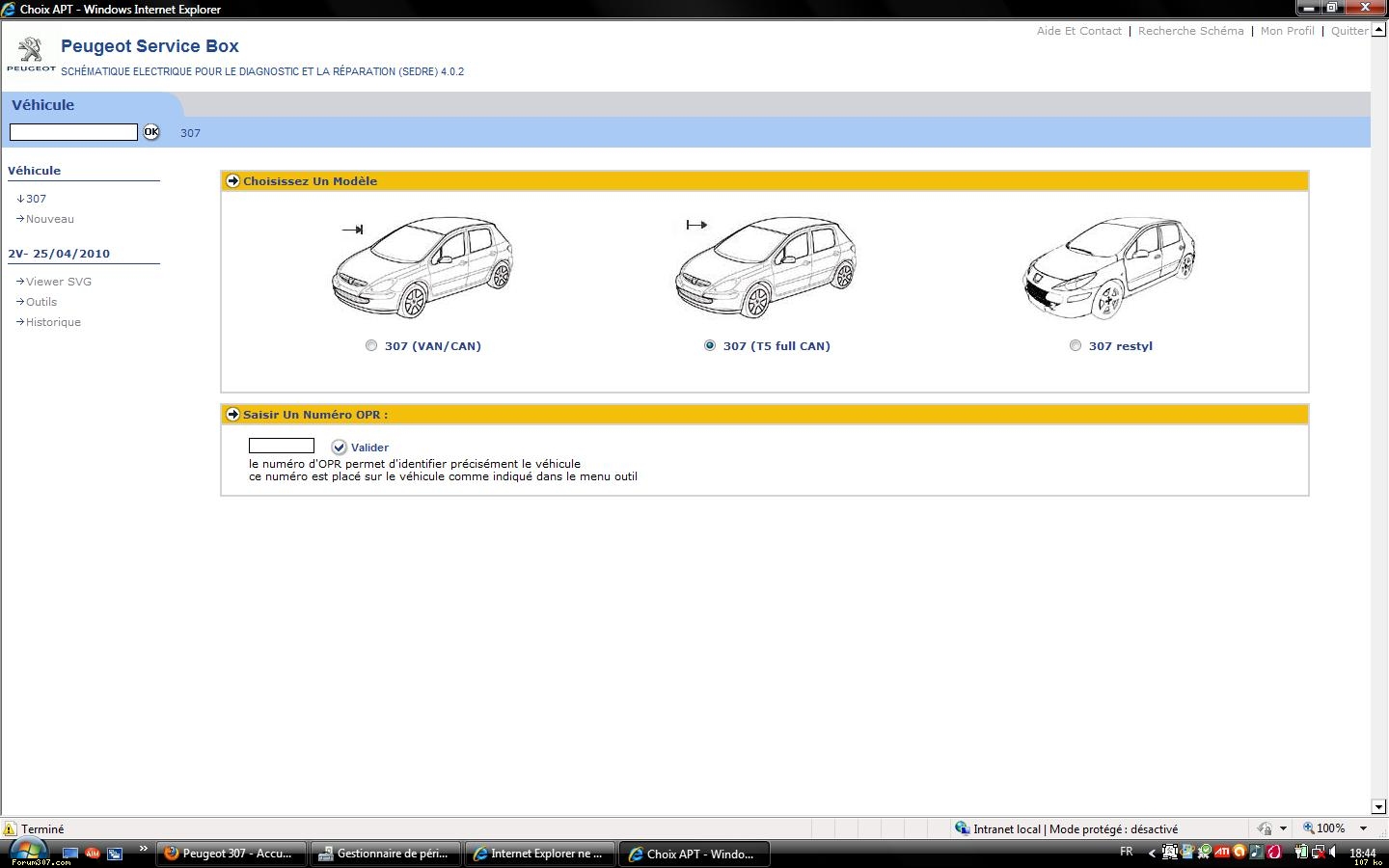Click the Internet Explorer title bar icon
1389x868 pixels.
tap(9, 9)
